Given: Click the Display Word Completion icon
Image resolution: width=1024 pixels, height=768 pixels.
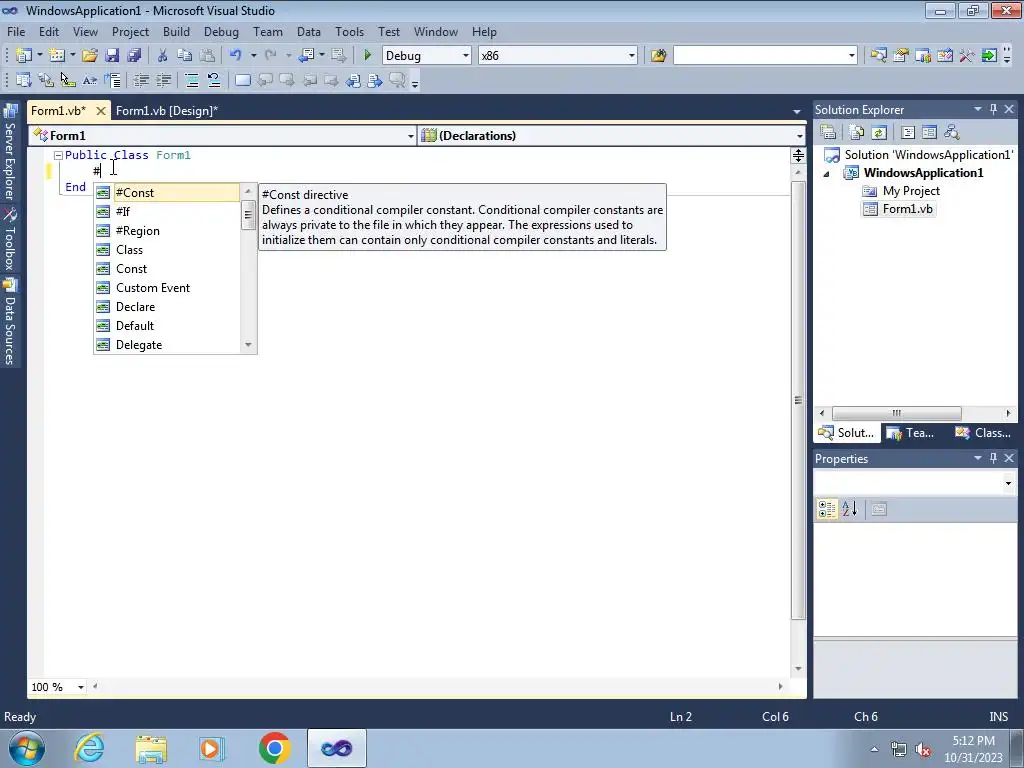Looking at the screenshot, I should click(x=89, y=80).
